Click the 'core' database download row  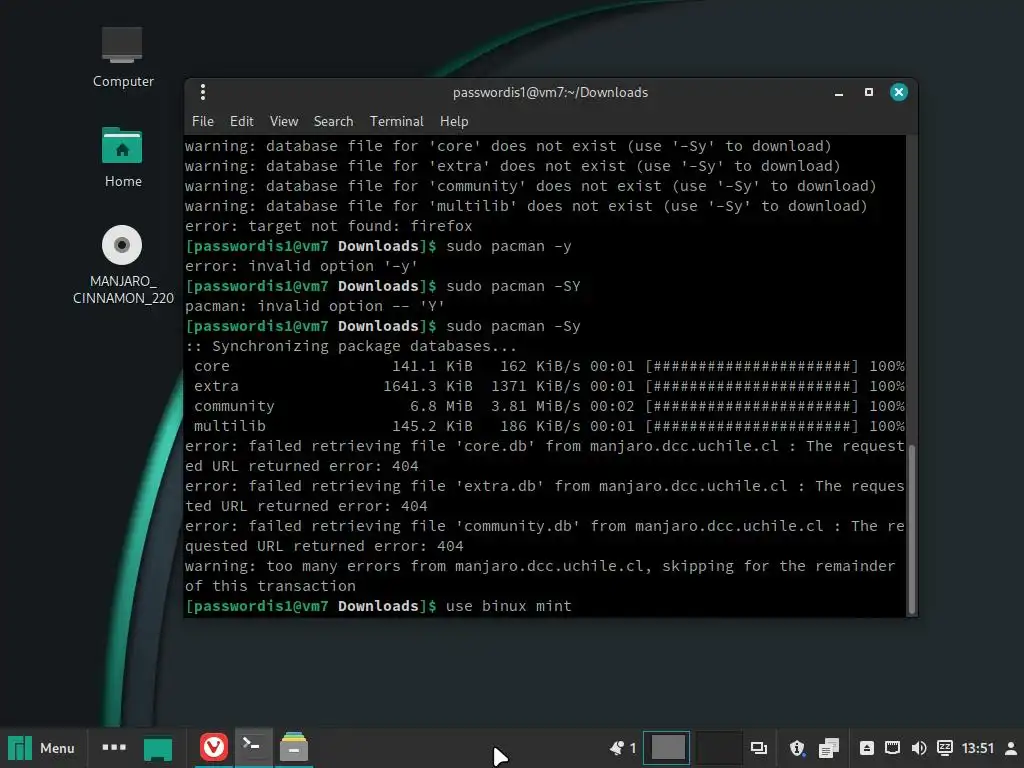[549, 366]
